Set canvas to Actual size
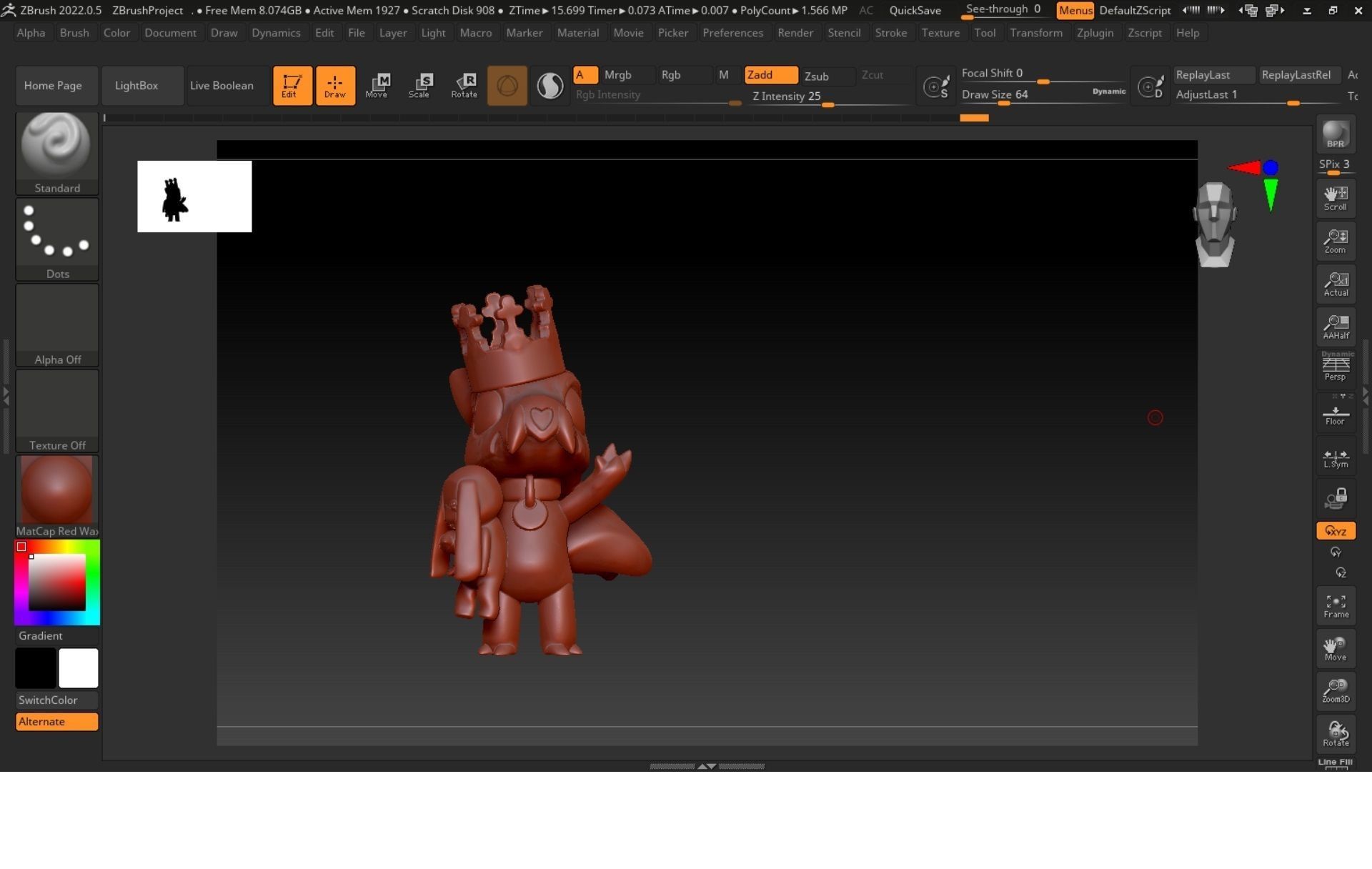This screenshot has width=1372, height=869. pyautogui.click(x=1336, y=284)
